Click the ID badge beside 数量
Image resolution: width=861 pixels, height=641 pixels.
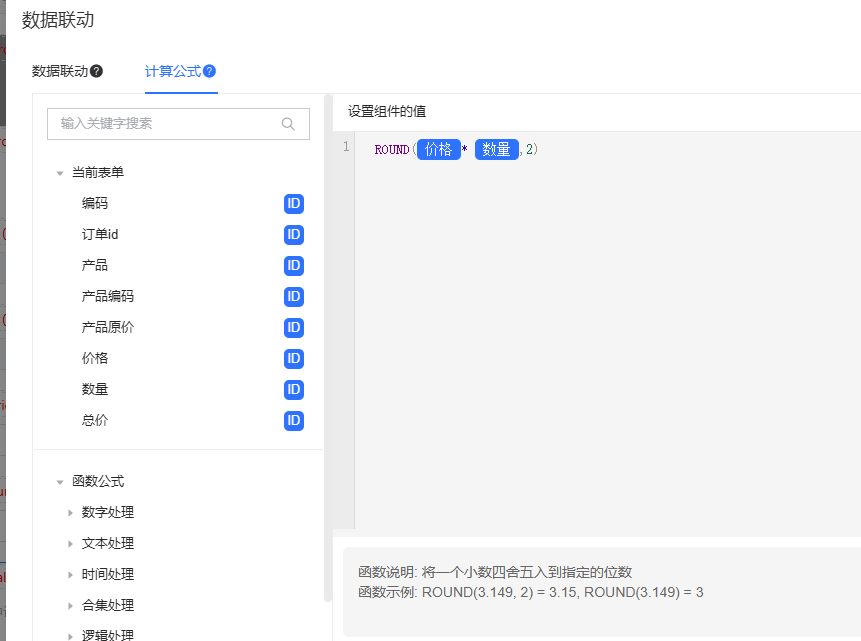[294, 389]
